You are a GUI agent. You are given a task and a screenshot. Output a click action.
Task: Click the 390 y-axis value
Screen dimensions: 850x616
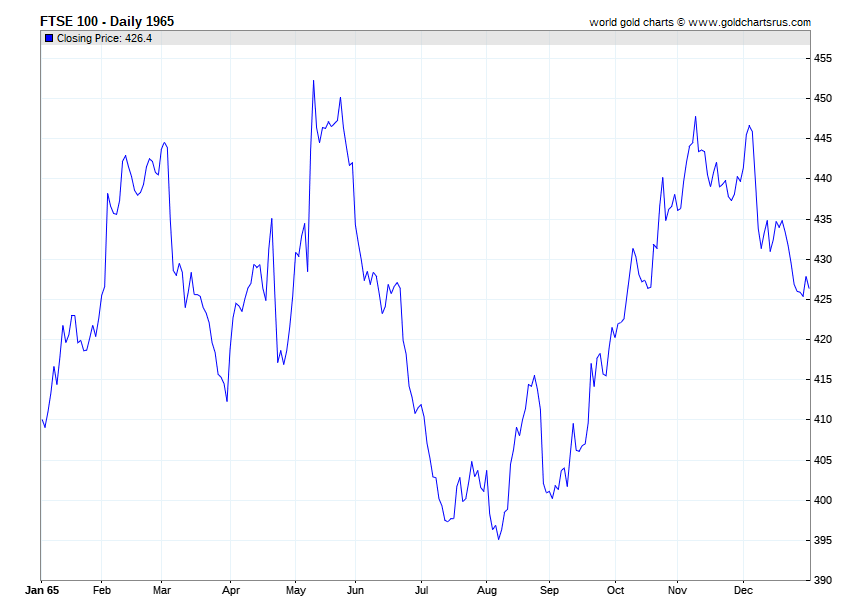(823, 580)
